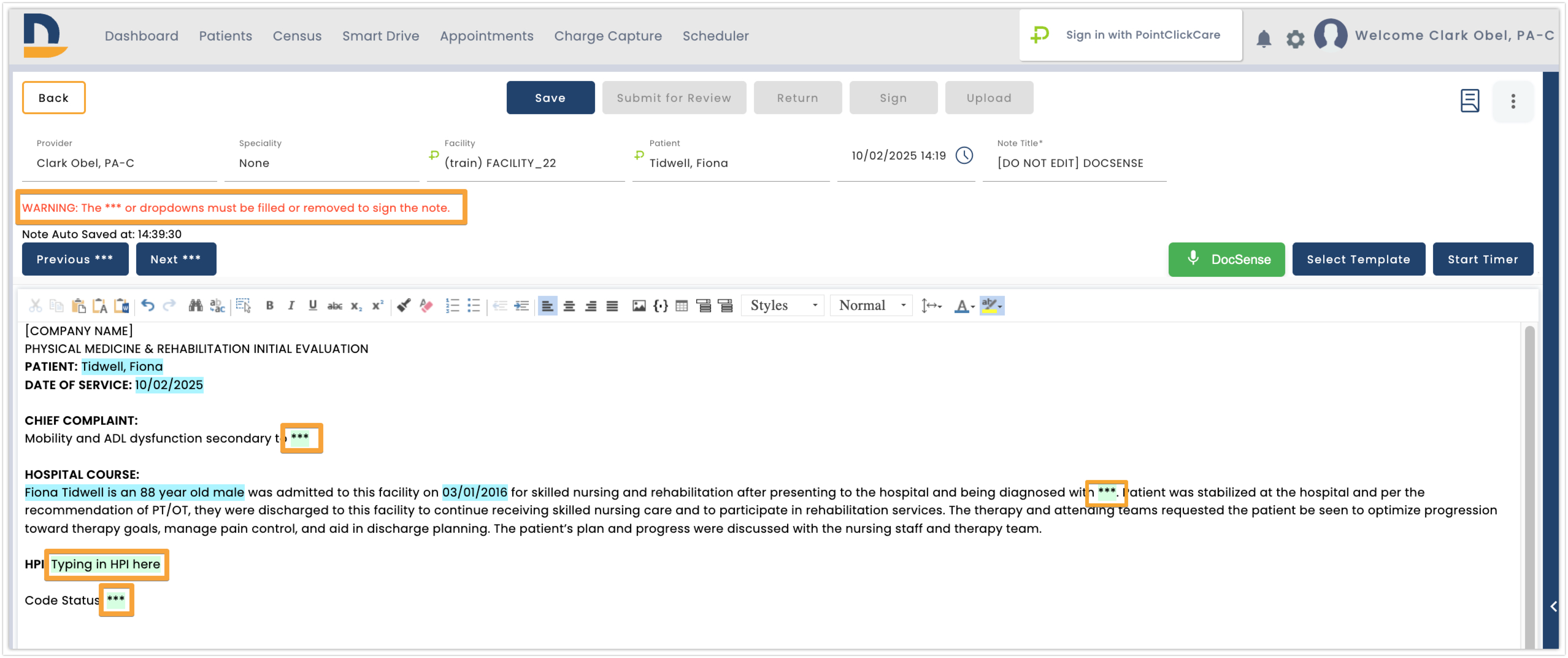Screen dimensions: 1568x658
Task: Insert a bulleted list
Action: point(474,306)
